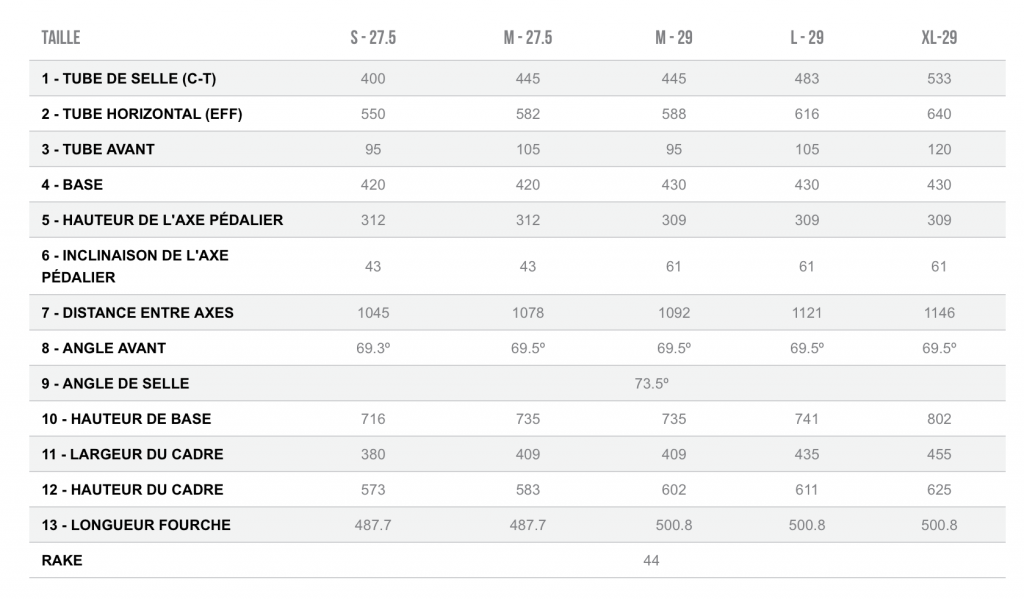Select the 802 value in Hauteur de Base row

tap(939, 419)
